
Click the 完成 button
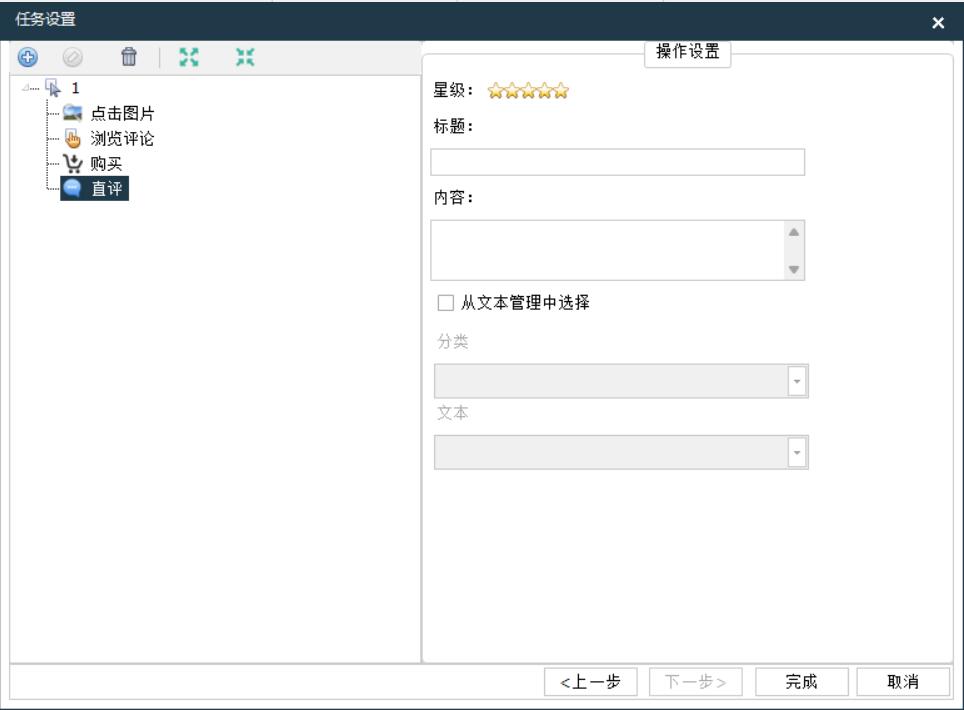800,682
